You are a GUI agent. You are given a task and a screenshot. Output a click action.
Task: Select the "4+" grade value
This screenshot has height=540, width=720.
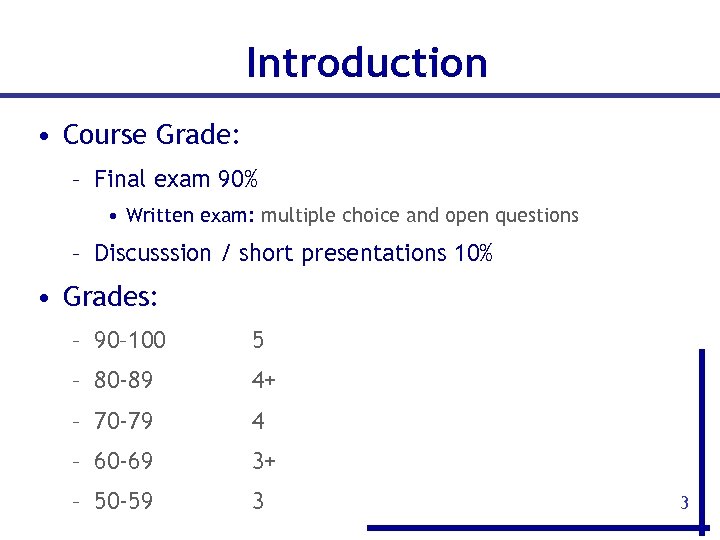[264, 381]
